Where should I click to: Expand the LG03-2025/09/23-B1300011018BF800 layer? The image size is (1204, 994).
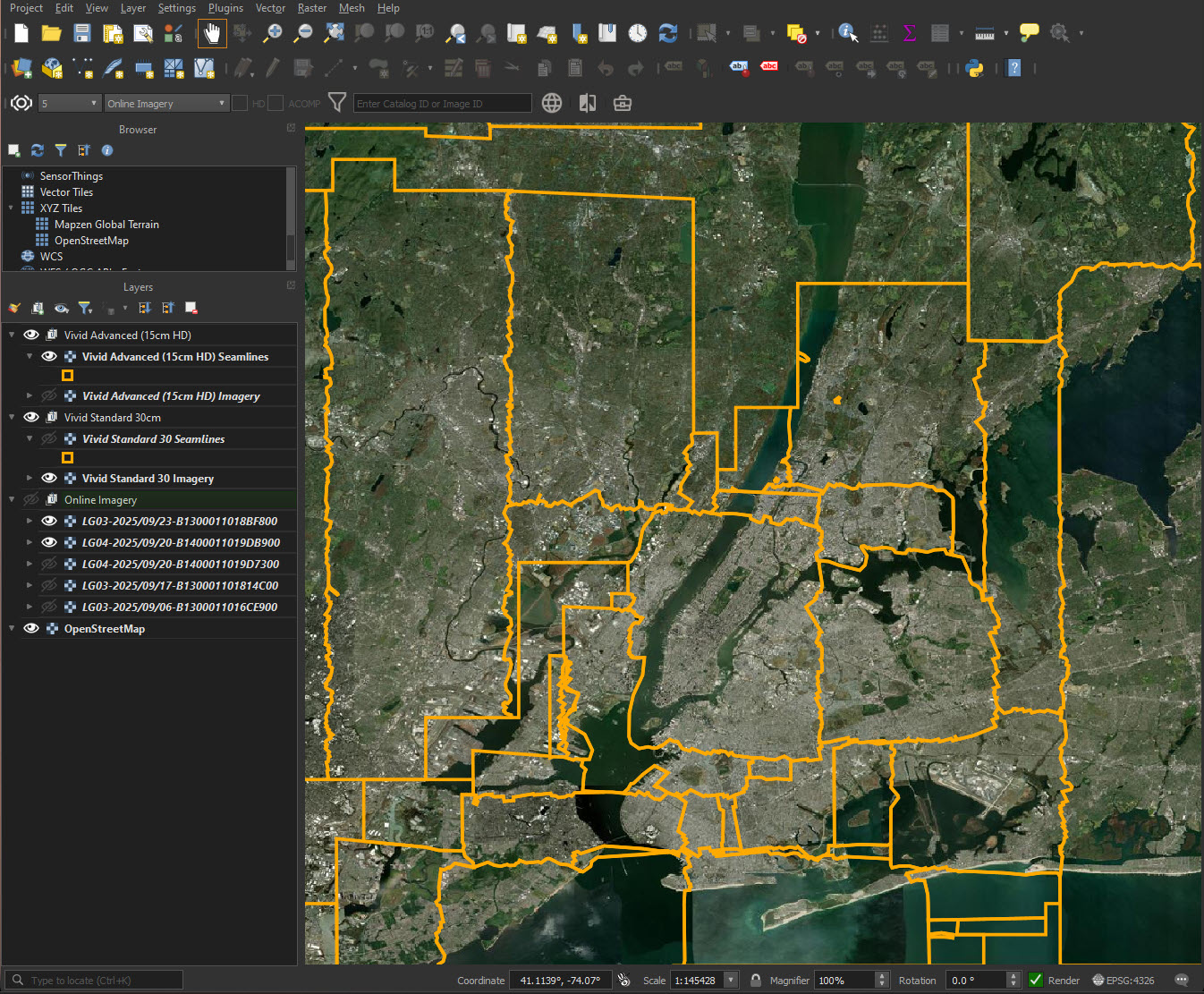(30, 521)
